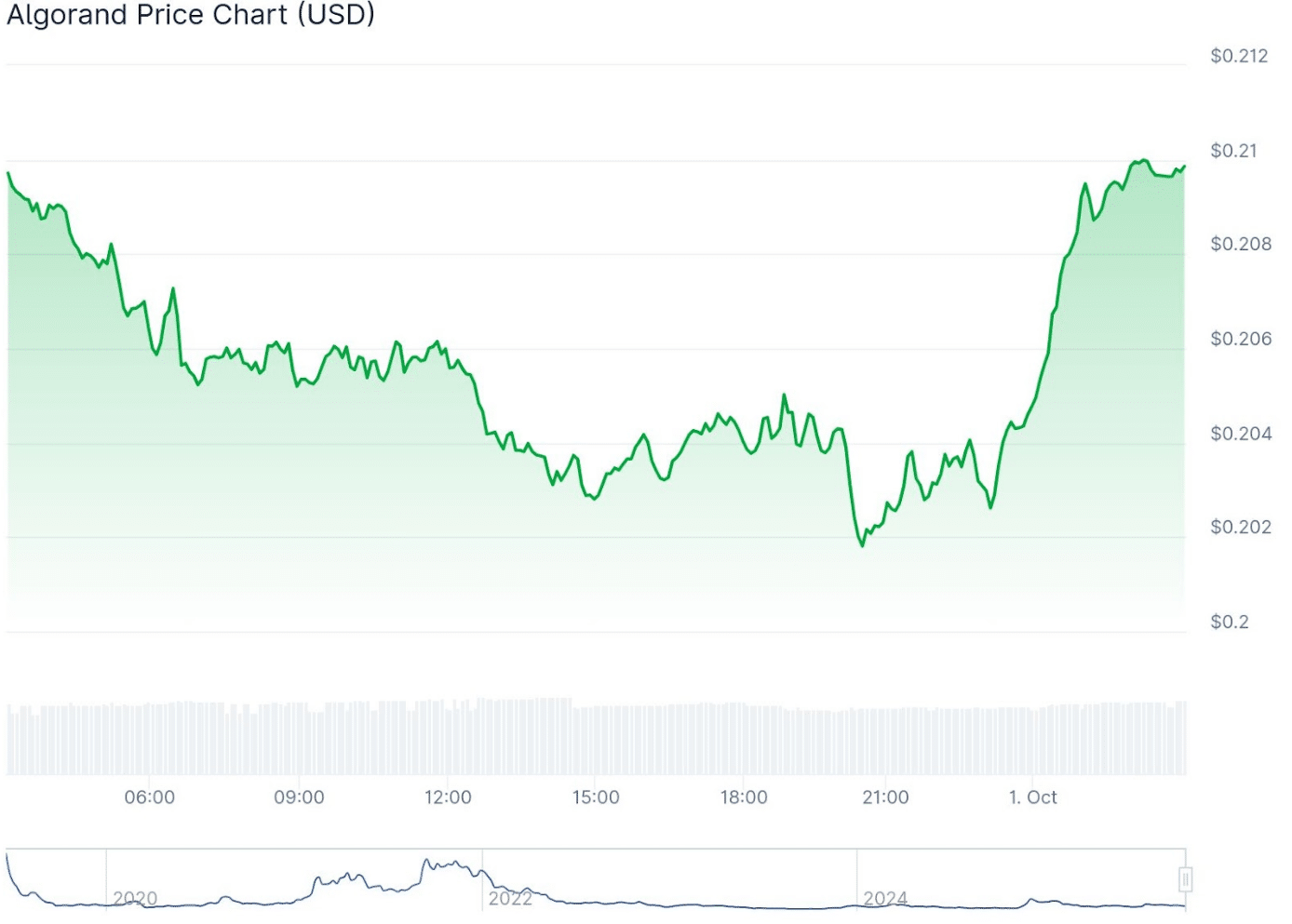The height and width of the screenshot is (924, 1292).
Task: Select the 18:00 time axis label
Action: point(744,797)
